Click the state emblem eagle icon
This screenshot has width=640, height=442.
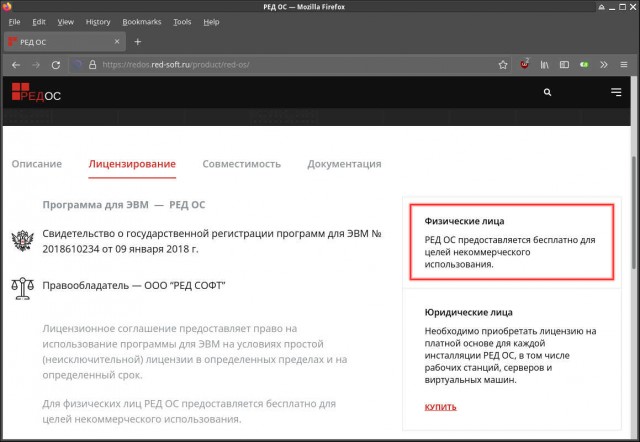click(x=22, y=240)
